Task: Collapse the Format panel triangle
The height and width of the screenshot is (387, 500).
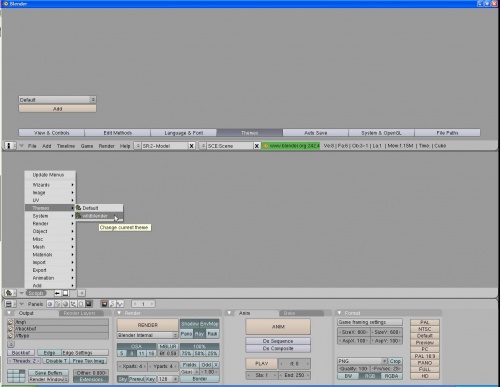Action: pyautogui.click(x=339, y=313)
